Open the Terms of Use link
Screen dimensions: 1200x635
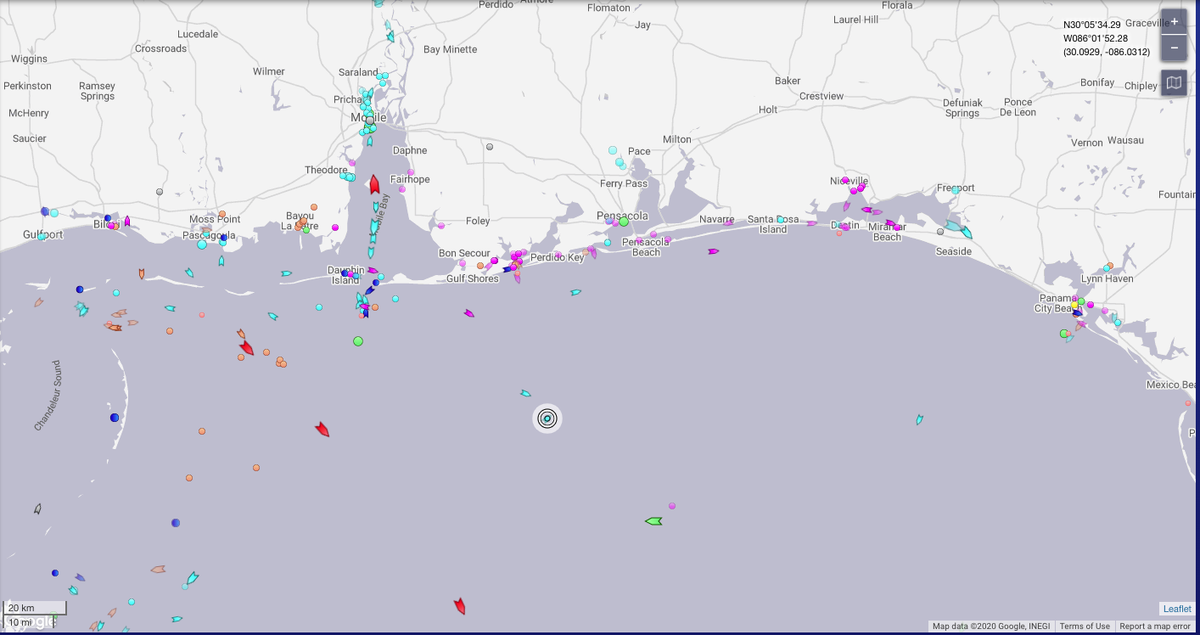(1085, 626)
